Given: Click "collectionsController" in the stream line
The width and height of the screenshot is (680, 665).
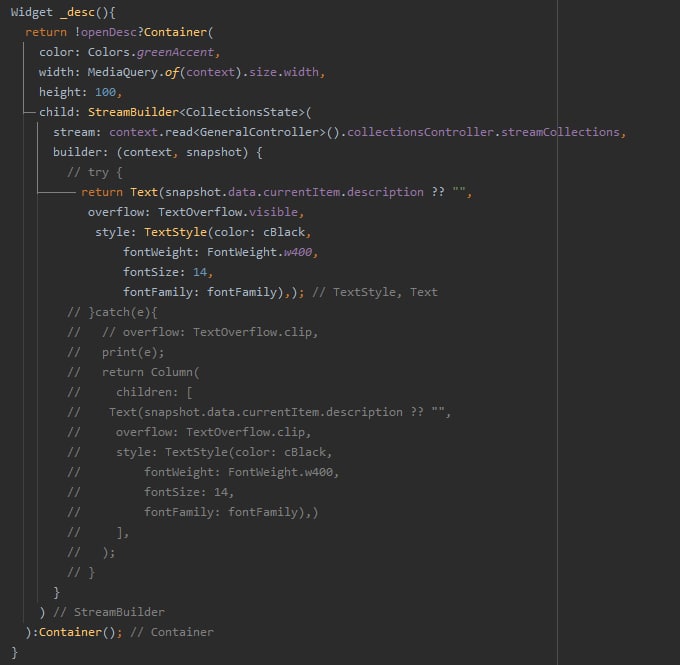Looking at the screenshot, I should 420,132.
